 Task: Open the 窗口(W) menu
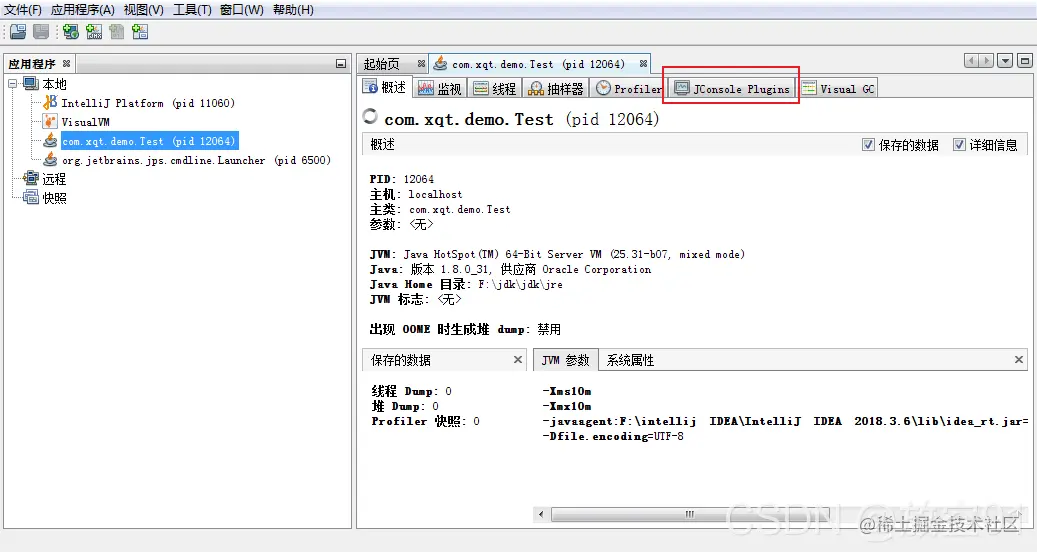241,10
